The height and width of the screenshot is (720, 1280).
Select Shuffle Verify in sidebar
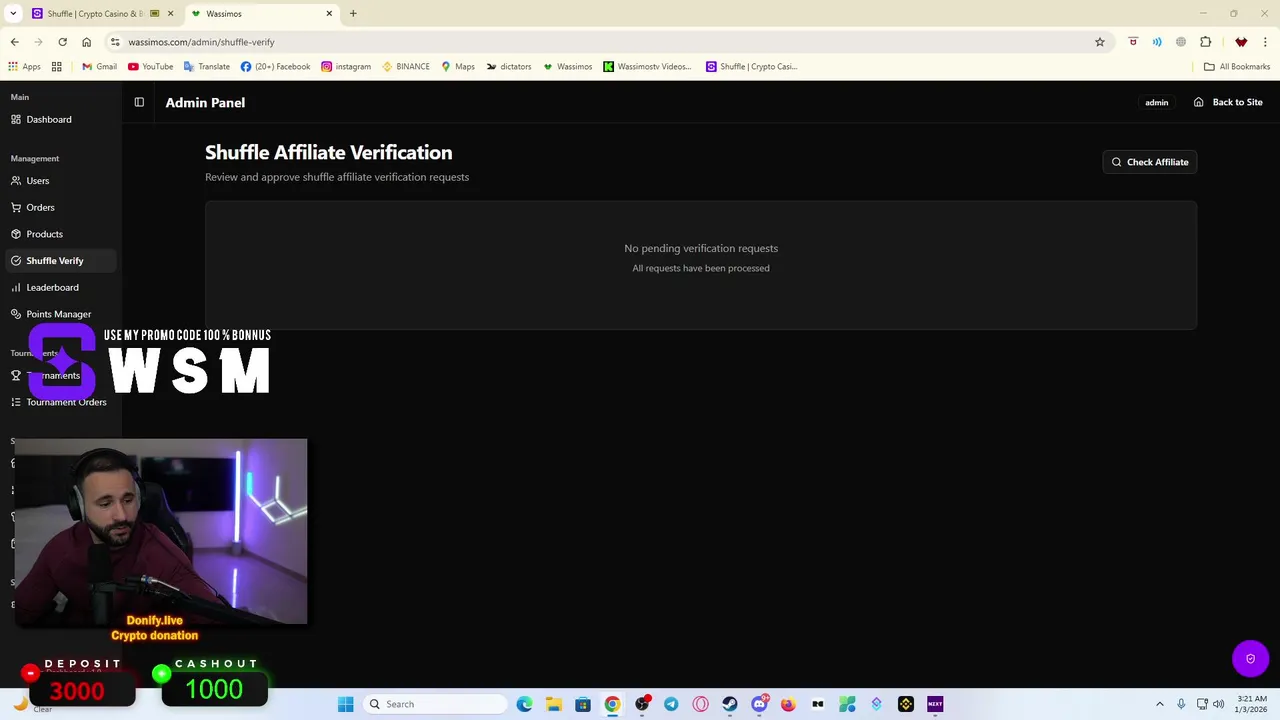click(x=59, y=261)
